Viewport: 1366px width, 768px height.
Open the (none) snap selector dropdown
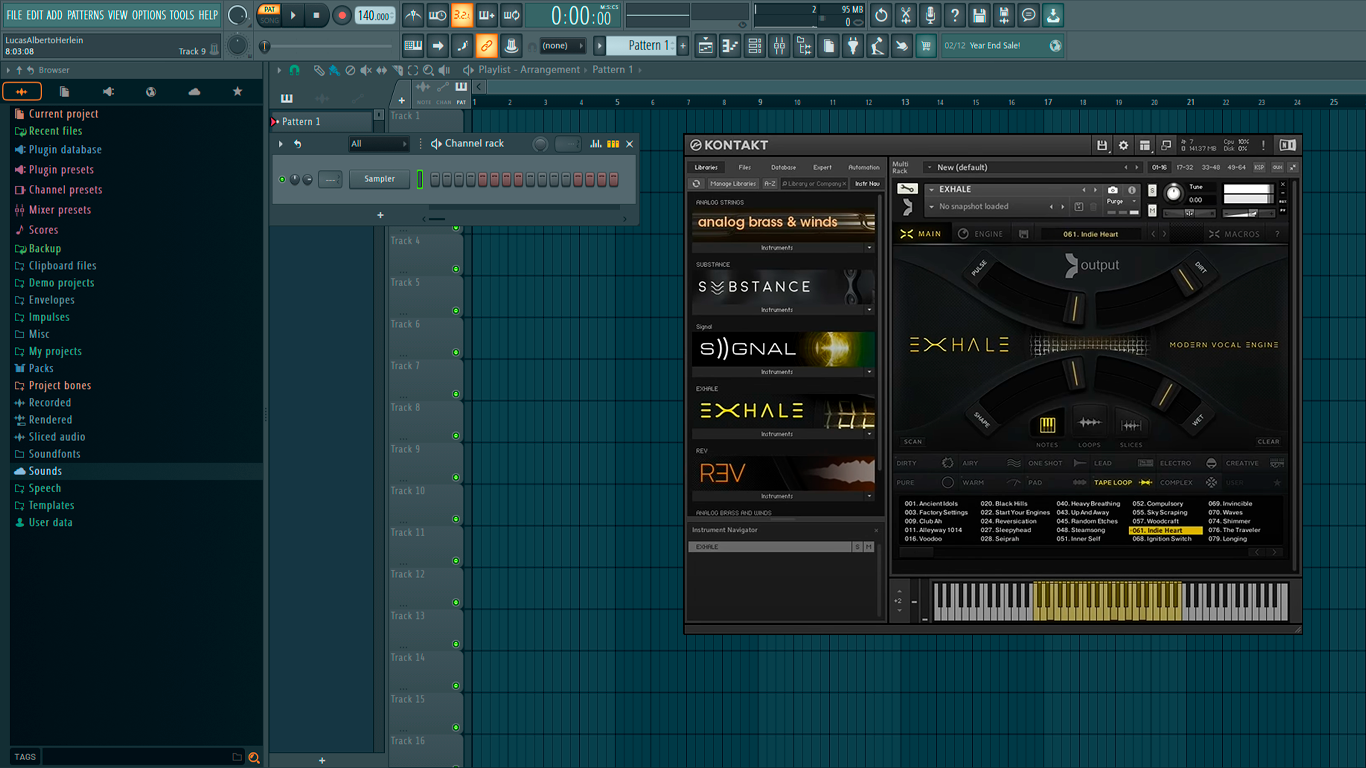(563, 46)
